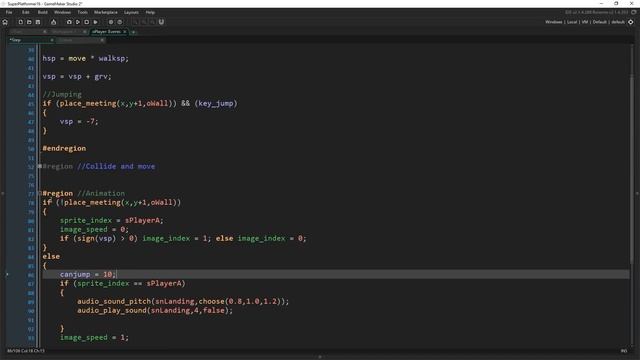Click the lowercase default device label
This screenshot has width=640, height=360.
click(x=618, y=22)
